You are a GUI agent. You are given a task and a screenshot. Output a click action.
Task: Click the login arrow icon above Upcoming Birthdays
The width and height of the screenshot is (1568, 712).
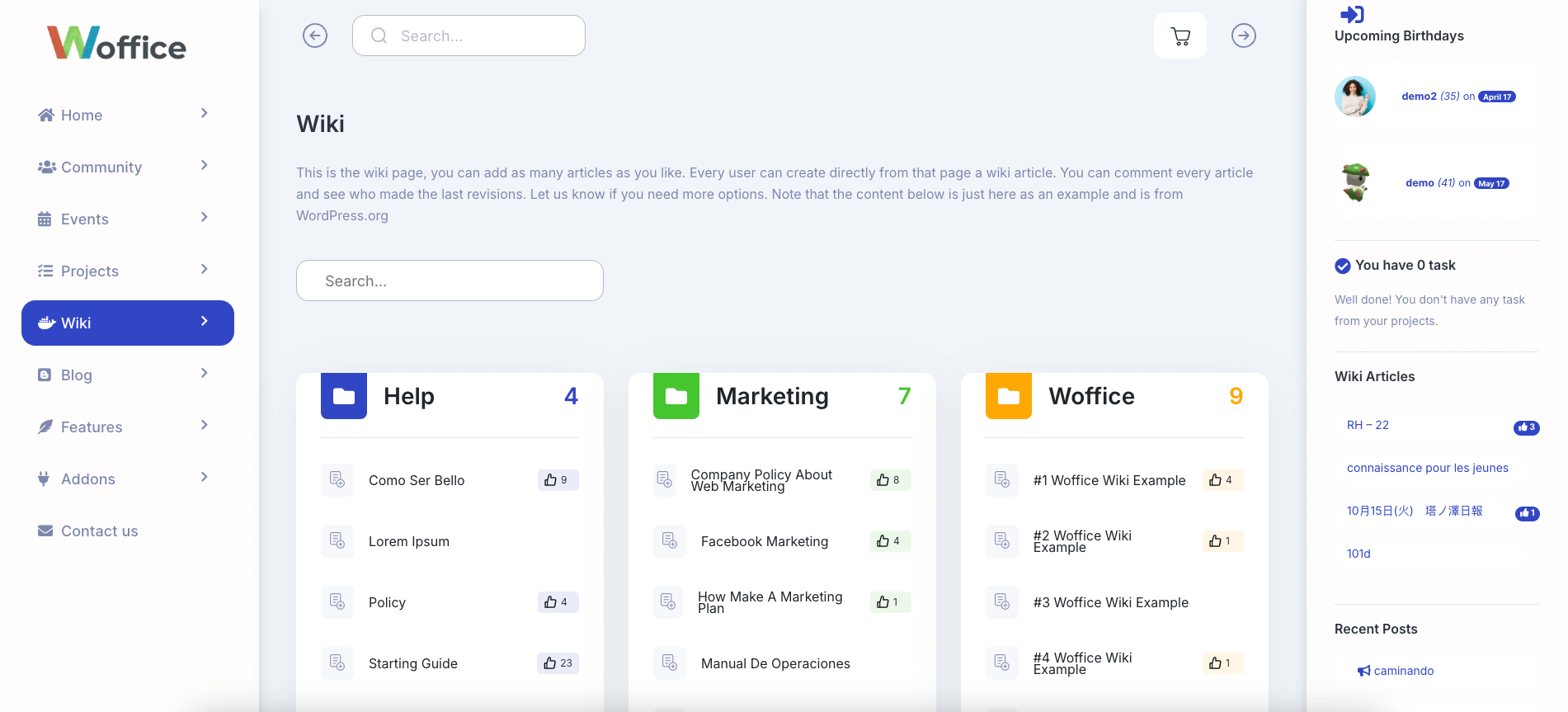click(x=1352, y=14)
